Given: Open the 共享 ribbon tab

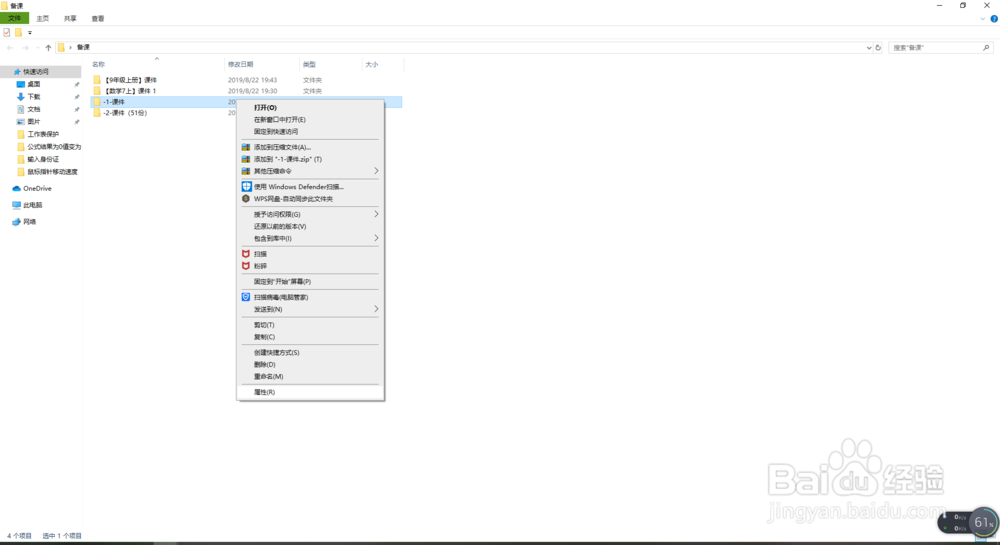Looking at the screenshot, I should [x=70, y=18].
